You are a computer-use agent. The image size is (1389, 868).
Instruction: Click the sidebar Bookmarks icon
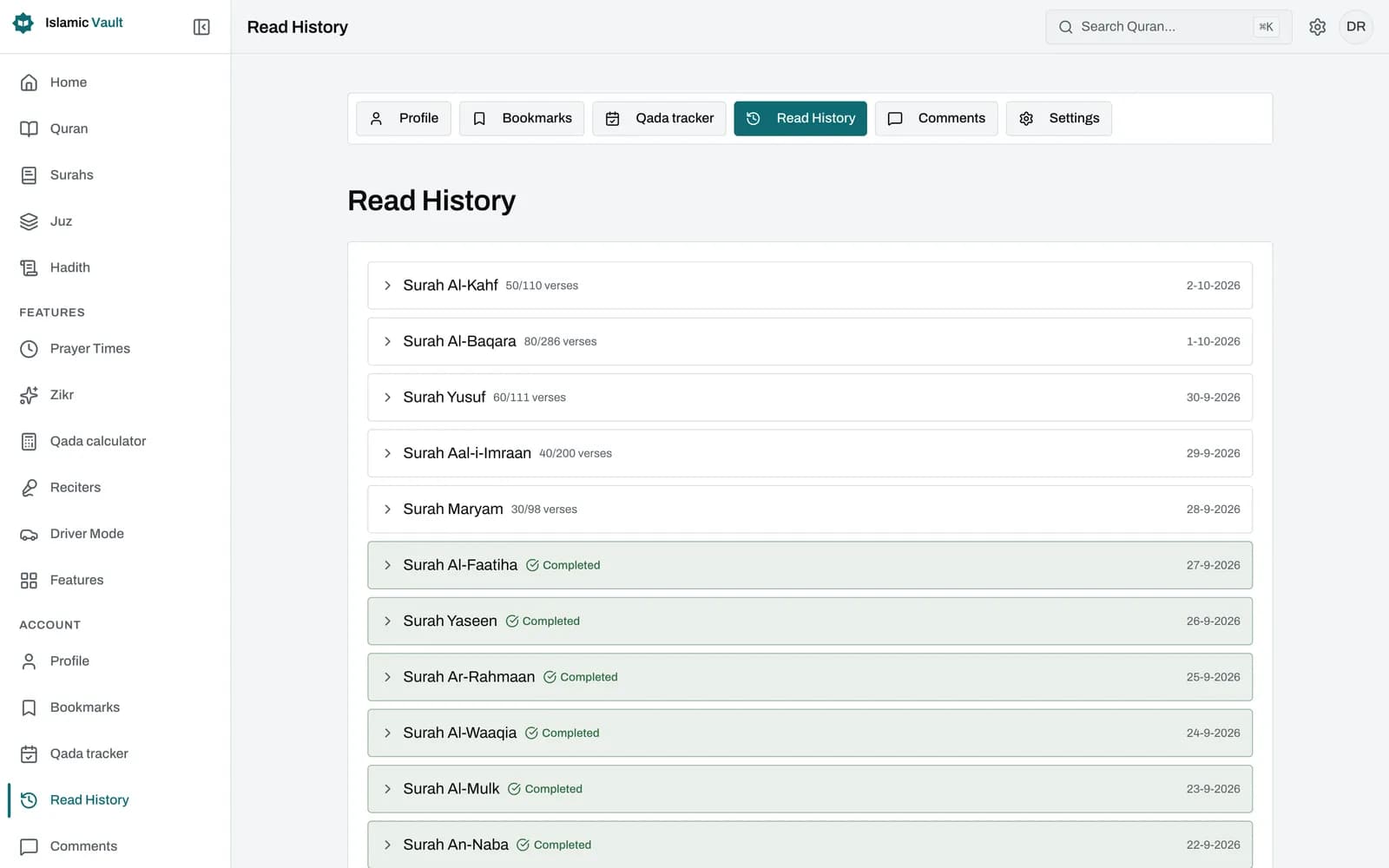[29, 707]
